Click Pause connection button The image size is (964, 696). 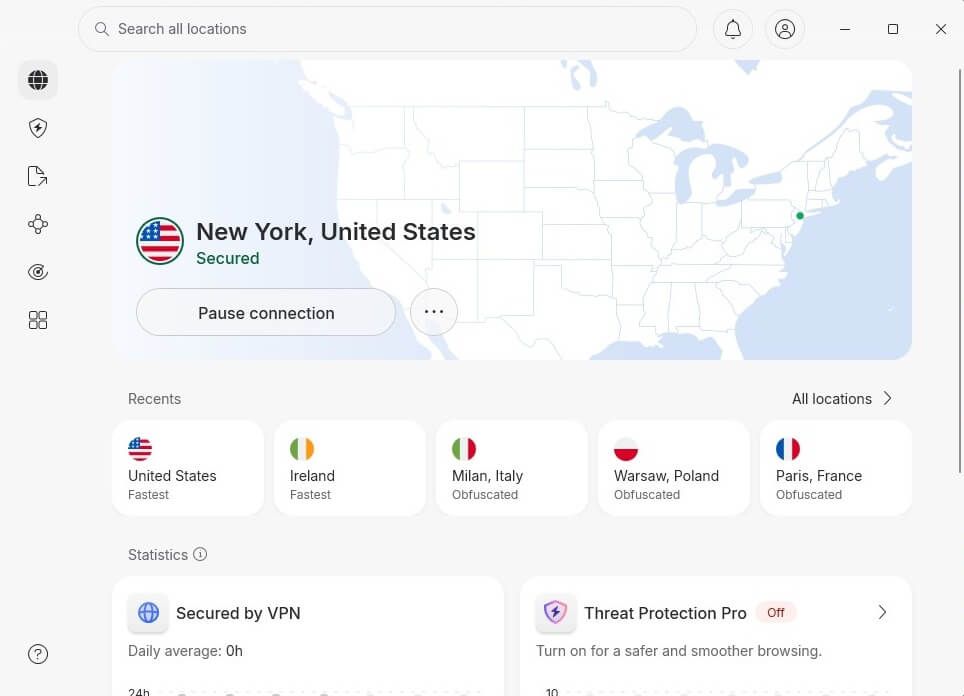pyautogui.click(x=266, y=312)
